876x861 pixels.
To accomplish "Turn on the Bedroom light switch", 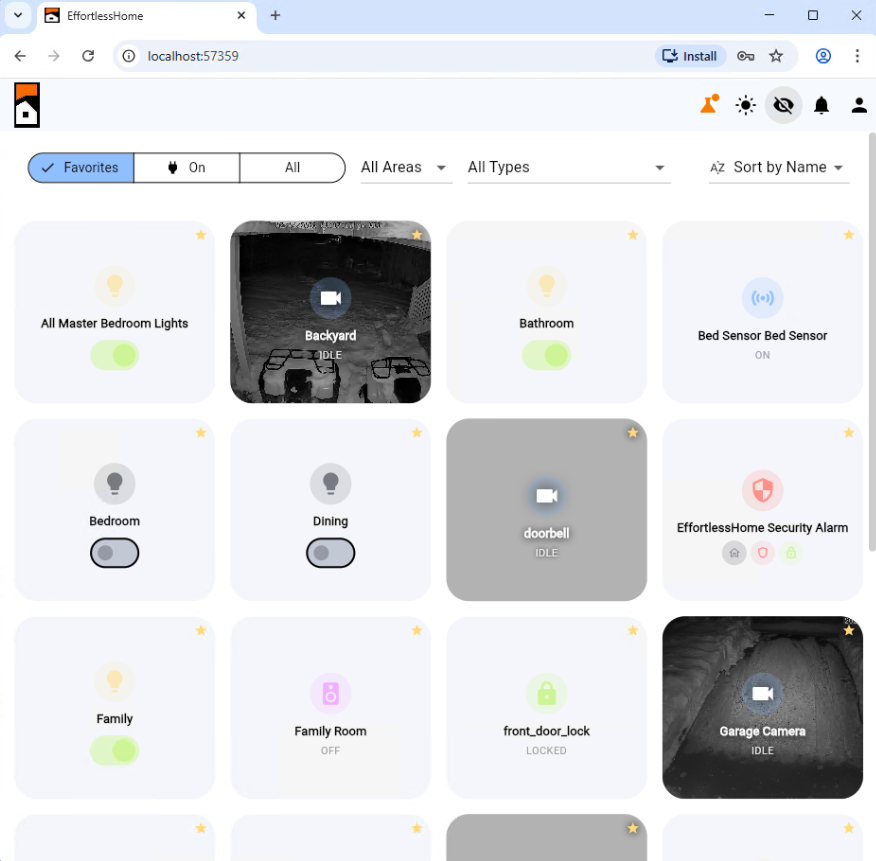I will [114, 553].
